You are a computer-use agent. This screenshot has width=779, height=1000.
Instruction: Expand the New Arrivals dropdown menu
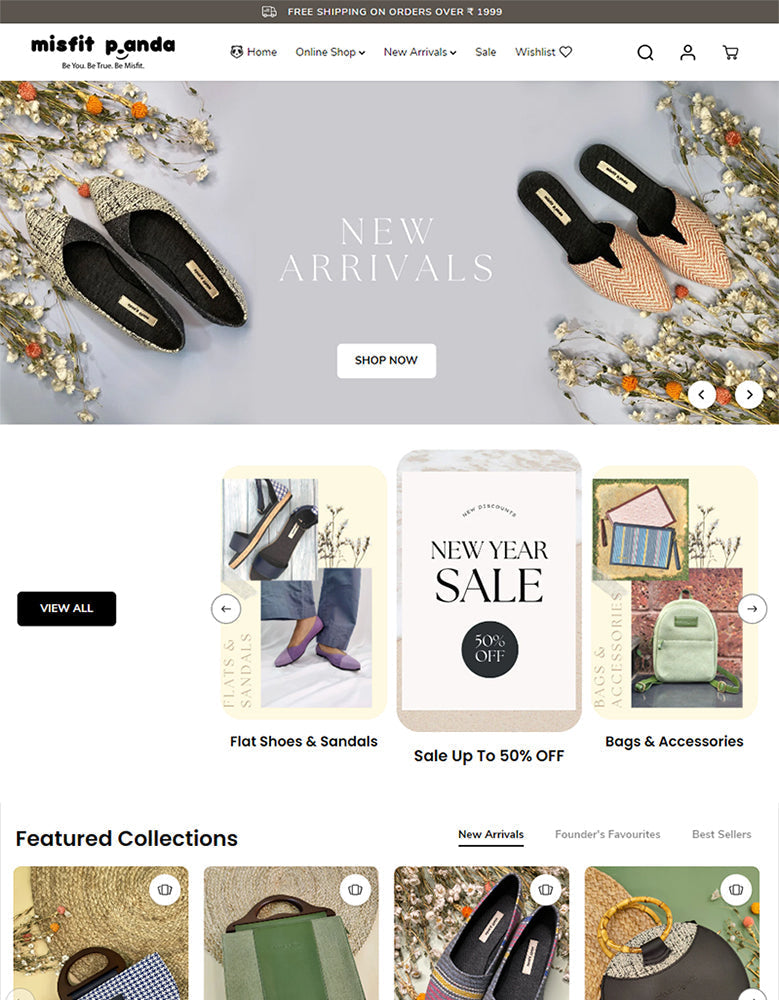(x=420, y=52)
